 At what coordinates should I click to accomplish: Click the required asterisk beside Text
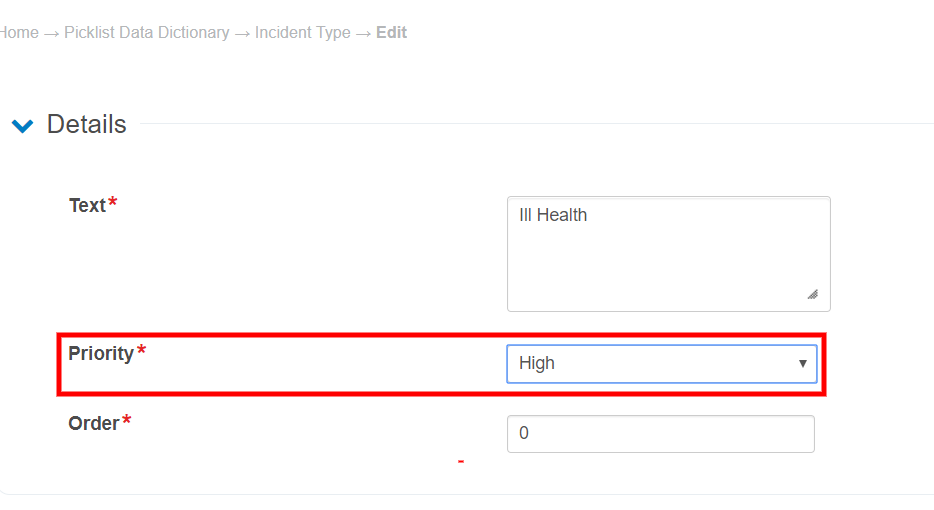tap(113, 203)
